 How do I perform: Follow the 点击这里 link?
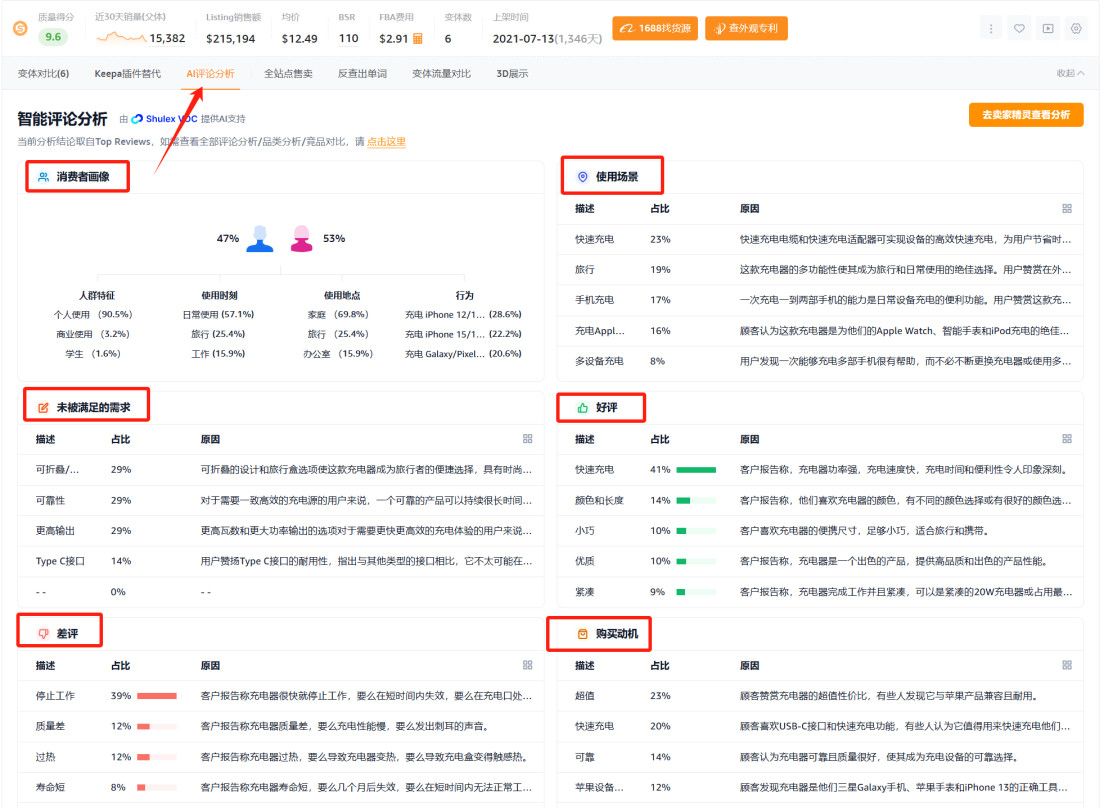tap(386, 141)
